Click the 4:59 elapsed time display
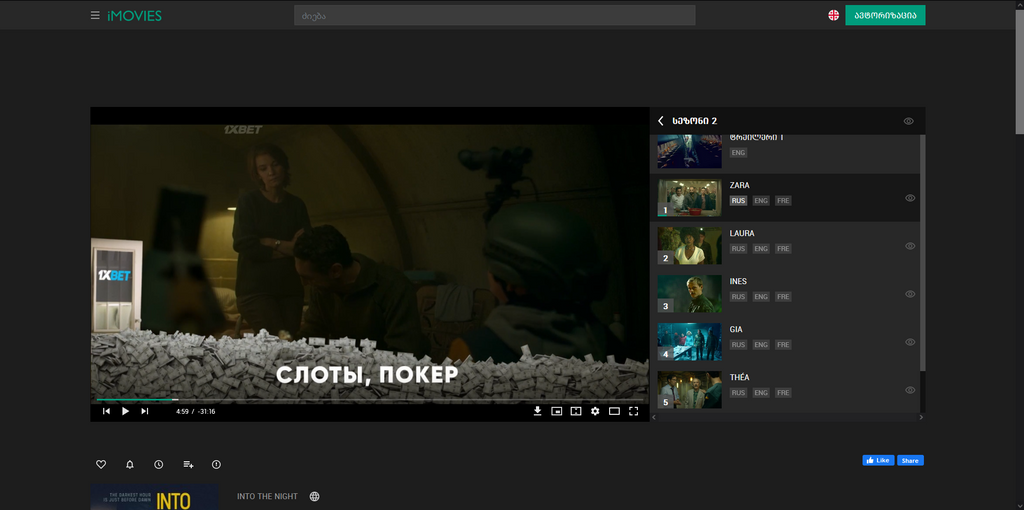This screenshot has width=1024, height=510. [x=182, y=411]
